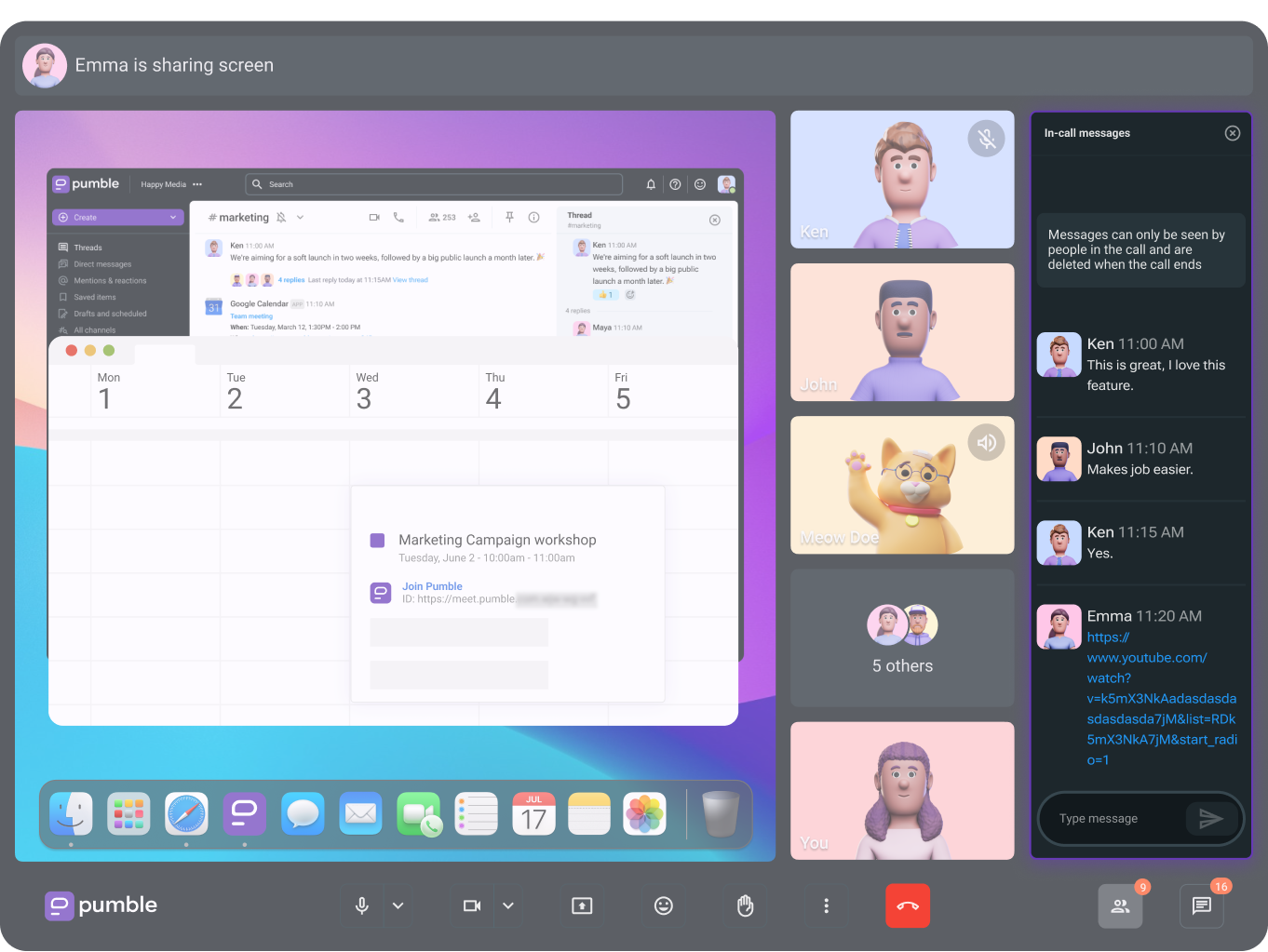Image resolution: width=1268 pixels, height=952 pixels.
Task: Open the Trash in the dock
Action: pyautogui.click(x=720, y=813)
